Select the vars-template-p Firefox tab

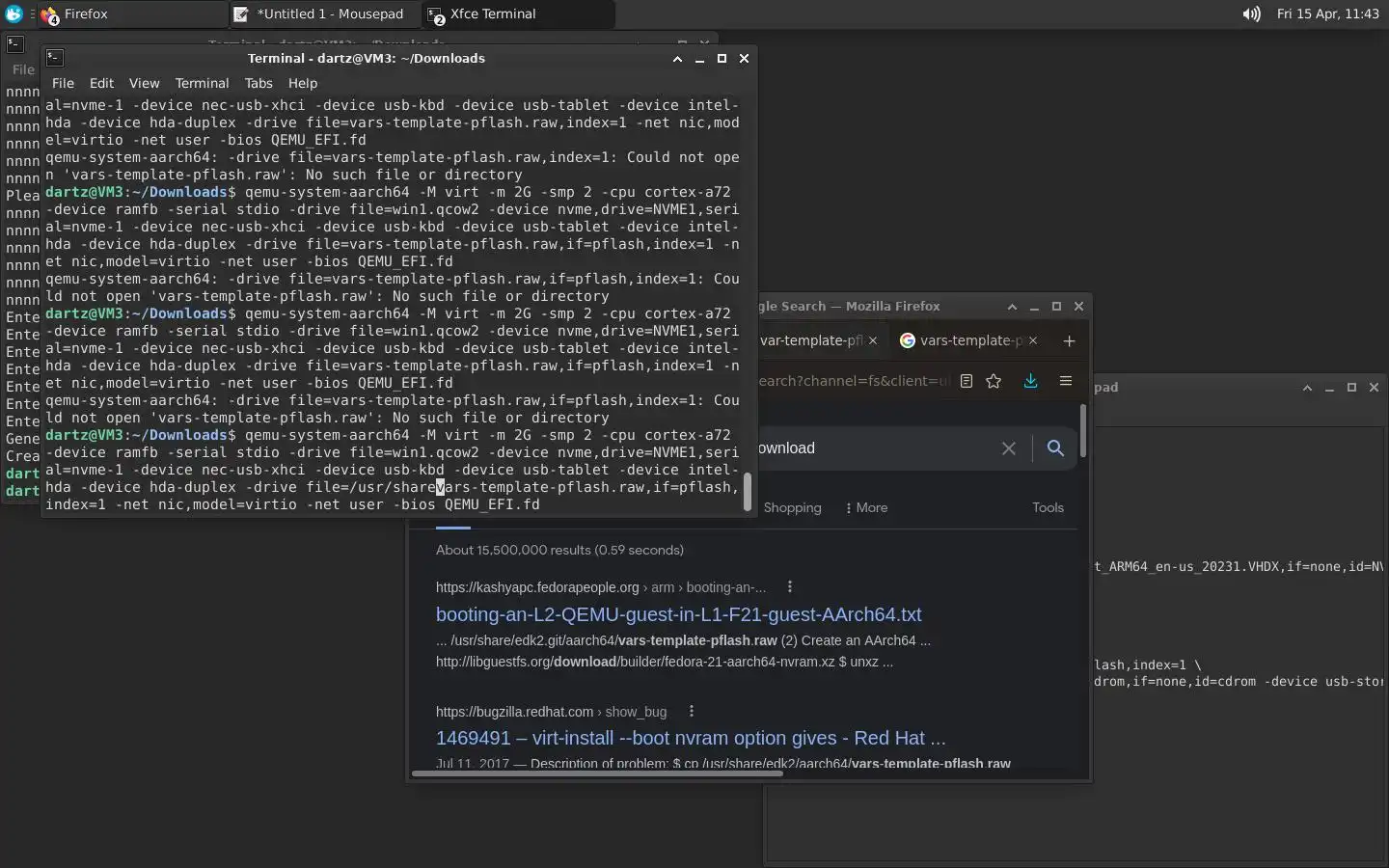click(967, 340)
